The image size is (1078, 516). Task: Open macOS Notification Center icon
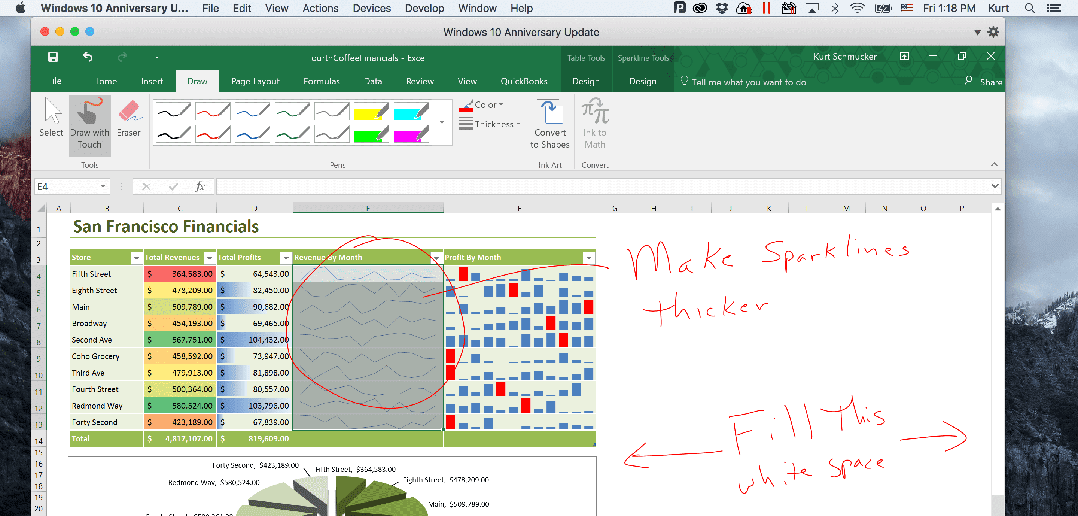(x=1053, y=8)
